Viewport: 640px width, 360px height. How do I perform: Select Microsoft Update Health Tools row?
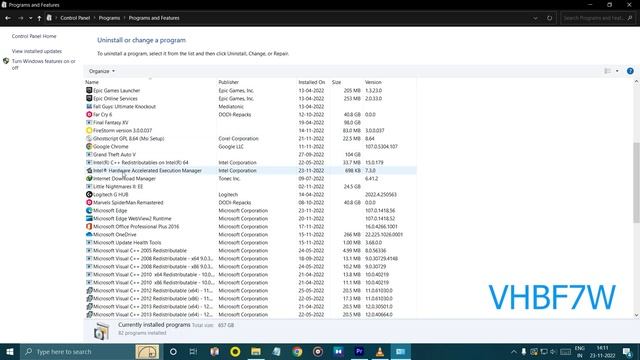pyautogui.click(x=251, y=242)
